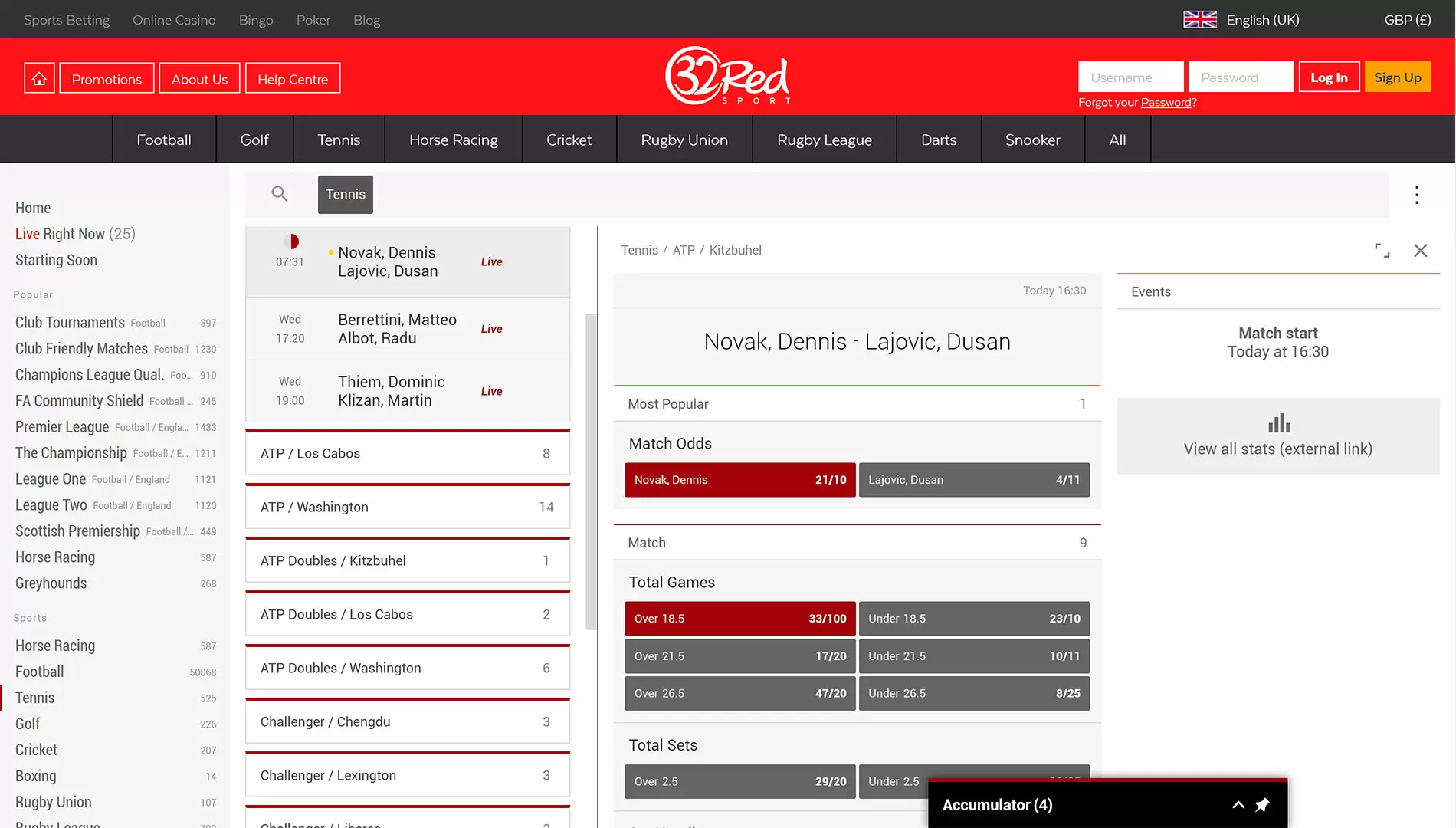The image size is (1456, 828).
Task: Collapse the Match market section
Action: pos(857,543)
